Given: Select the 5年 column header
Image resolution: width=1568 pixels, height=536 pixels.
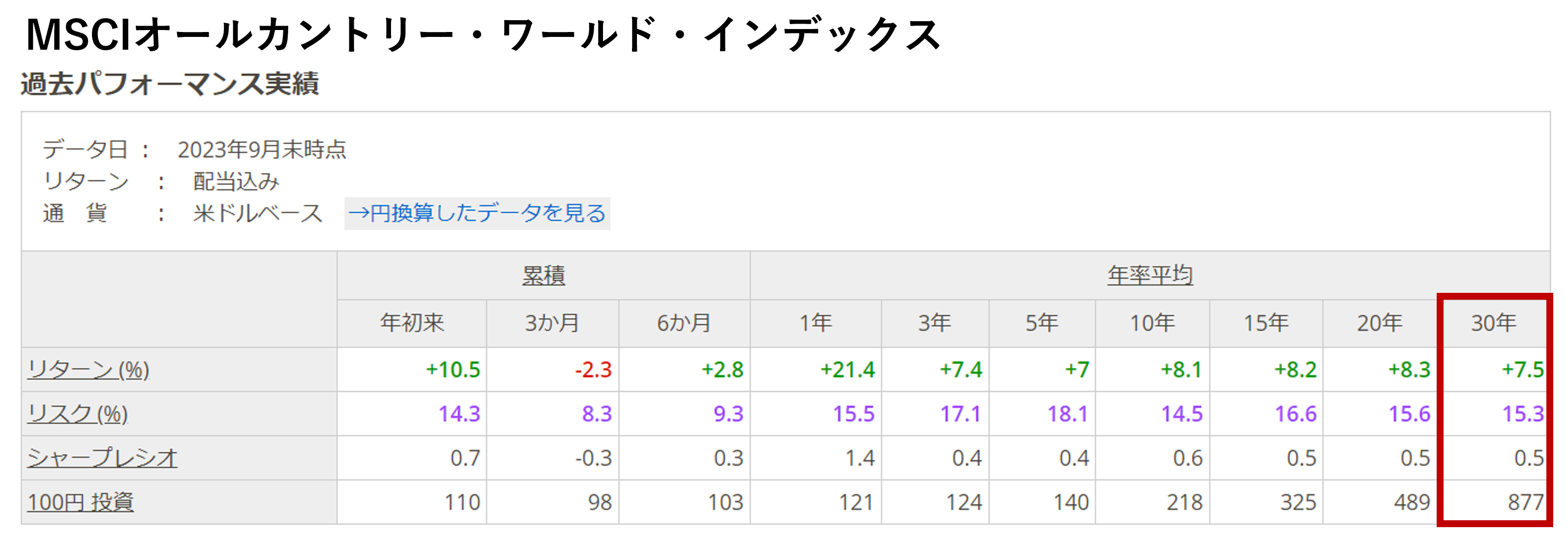Looking at the screenshot, I should point(1042,323).
